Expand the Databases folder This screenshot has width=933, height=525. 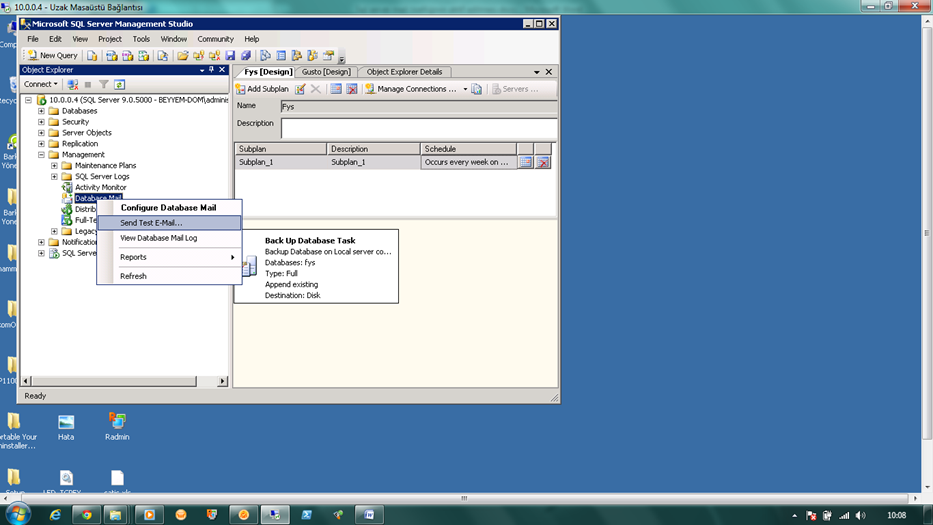point(41,111)
